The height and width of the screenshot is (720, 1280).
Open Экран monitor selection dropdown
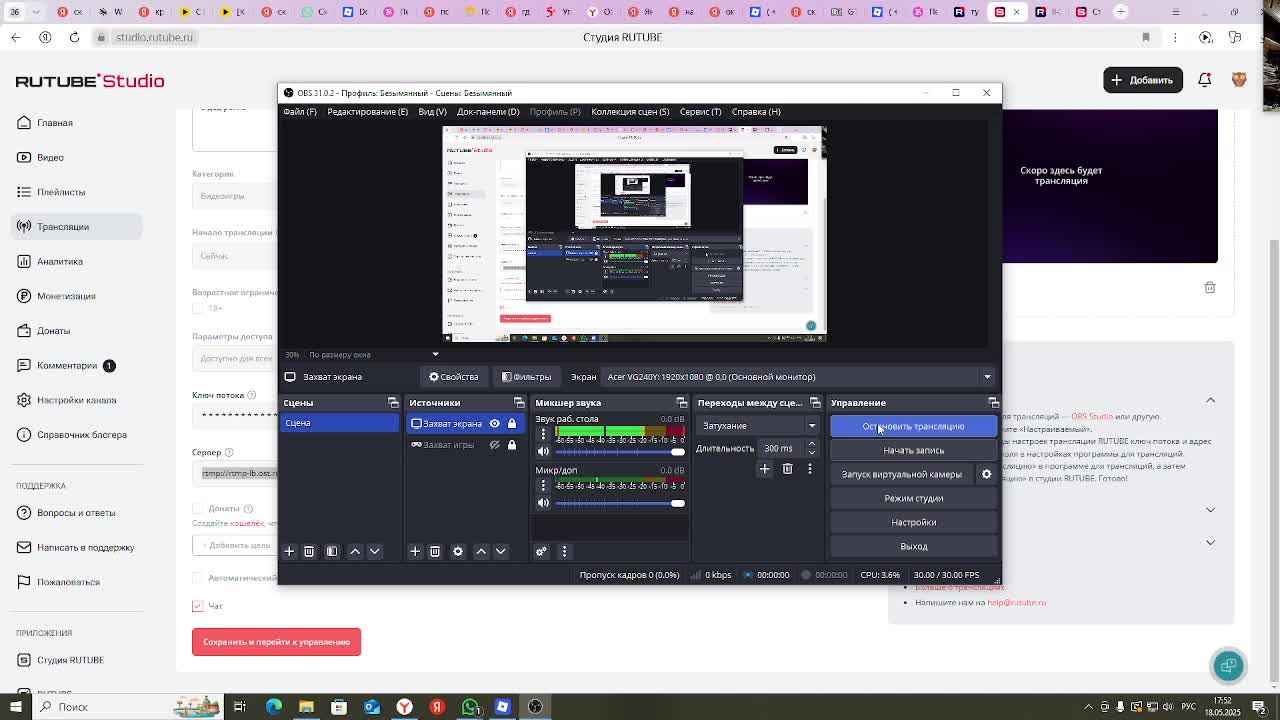(x=800, y=377)
